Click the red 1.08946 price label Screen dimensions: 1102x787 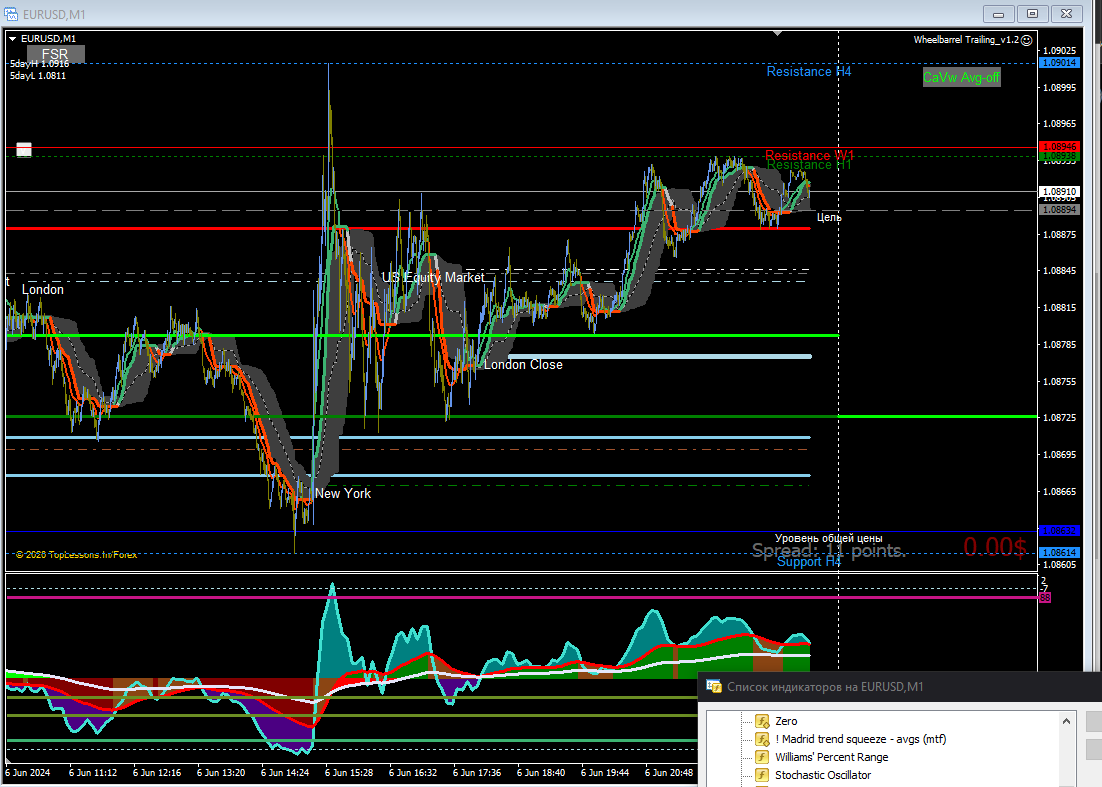click(1058, 147)
